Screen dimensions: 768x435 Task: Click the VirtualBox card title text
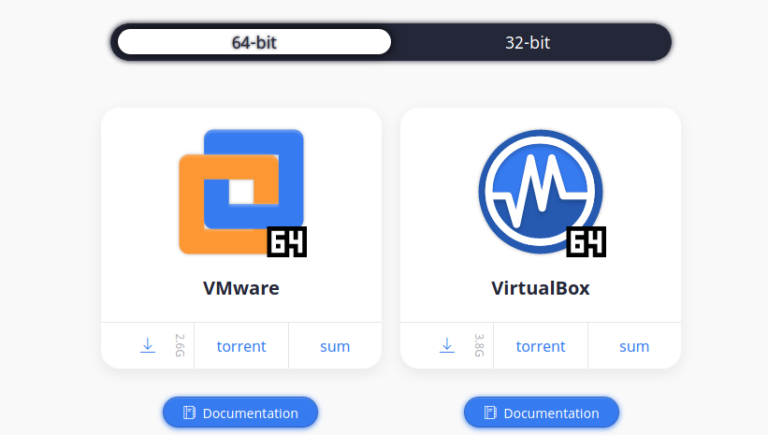coord(540,288)
